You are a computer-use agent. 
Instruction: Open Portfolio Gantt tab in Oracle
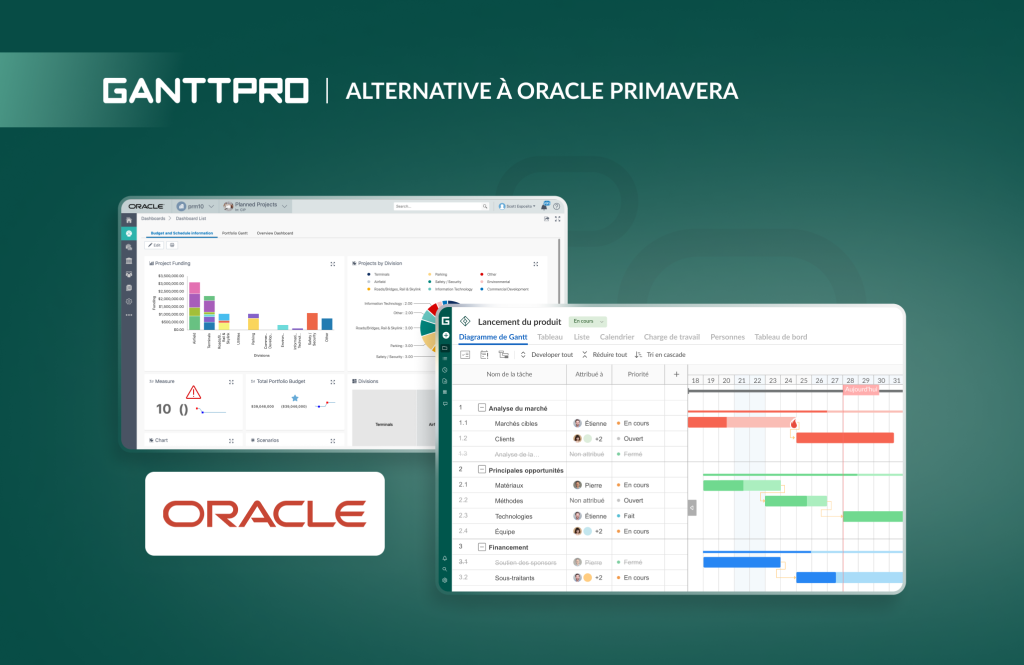[x=234, y=233]
